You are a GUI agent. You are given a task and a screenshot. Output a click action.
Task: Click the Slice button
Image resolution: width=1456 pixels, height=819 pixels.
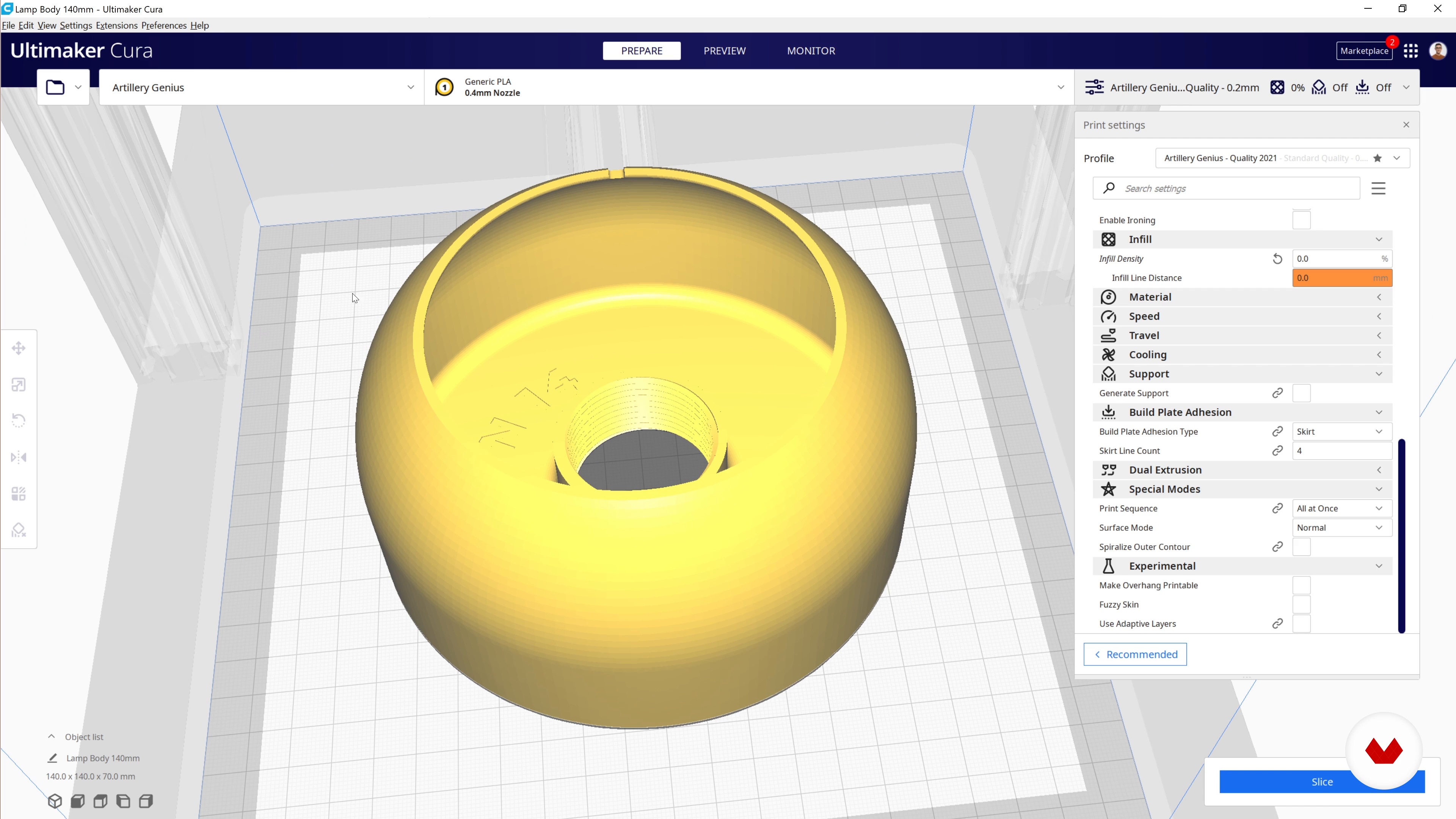[x=1321, y=782]
